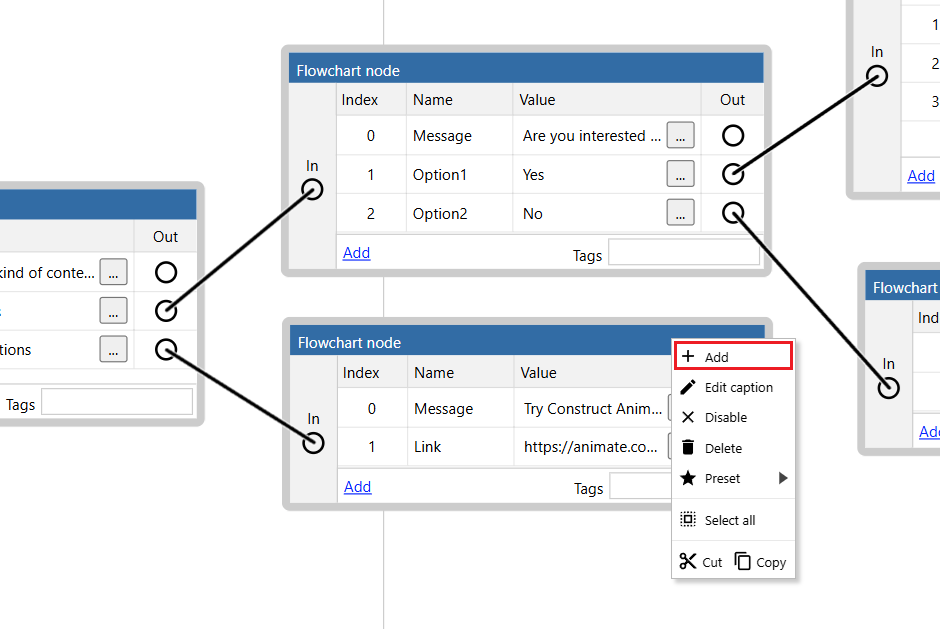Click the pencil icon for Edit caption
940x629 pixels.
(x=690, y=387)
